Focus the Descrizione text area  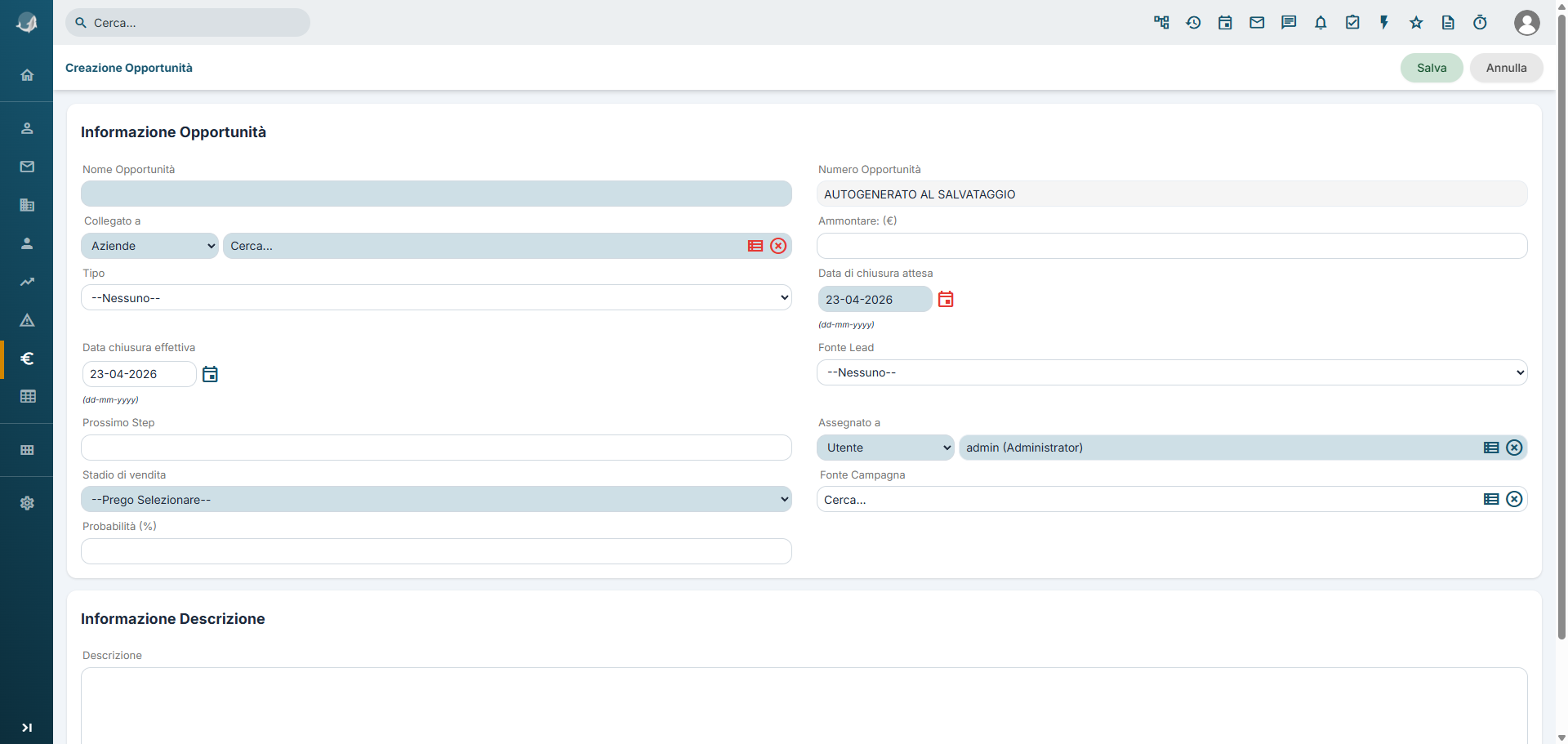point(804,706)
